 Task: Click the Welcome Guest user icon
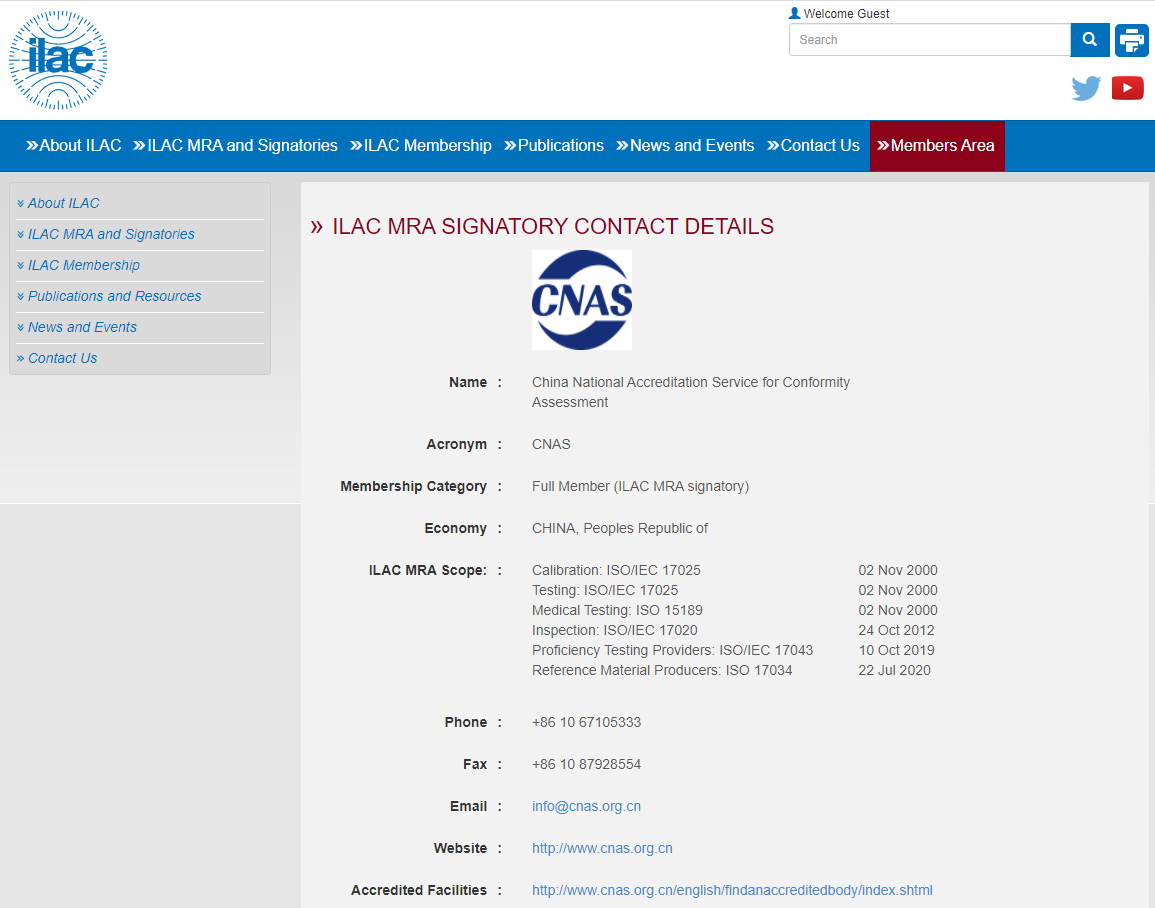click(795, 14)
